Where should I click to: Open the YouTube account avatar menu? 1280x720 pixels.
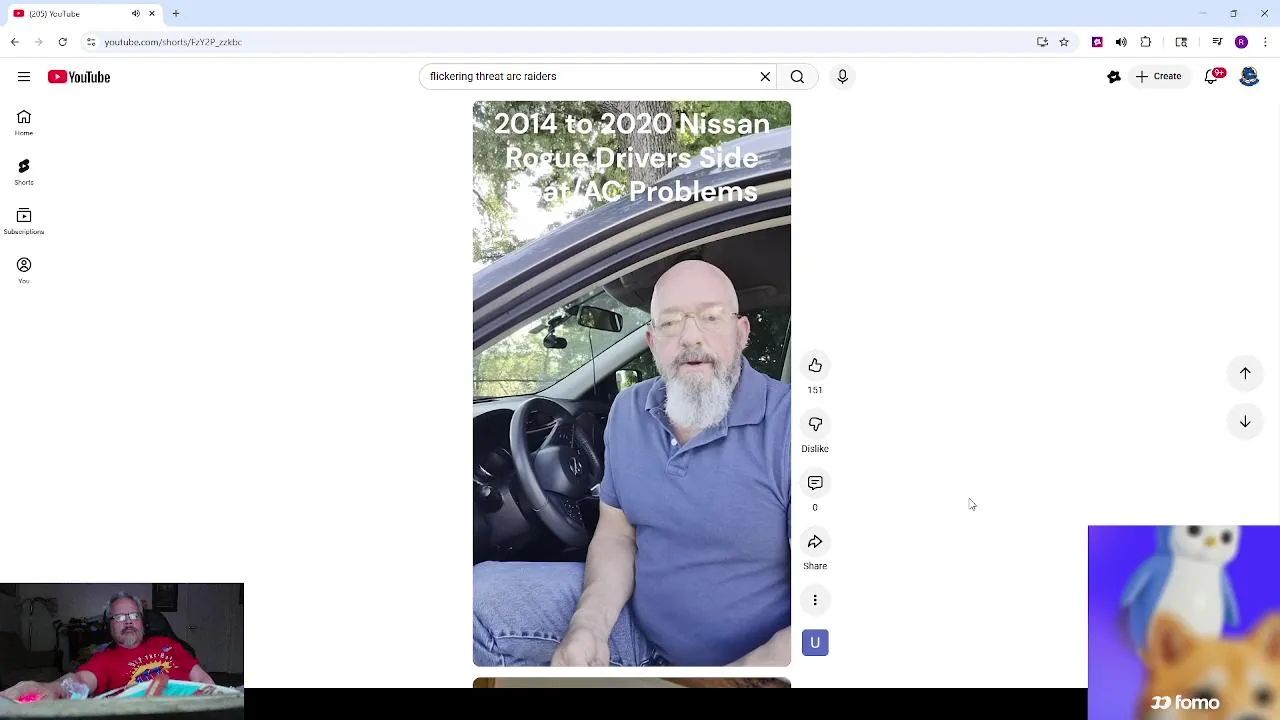point(1249,76)
